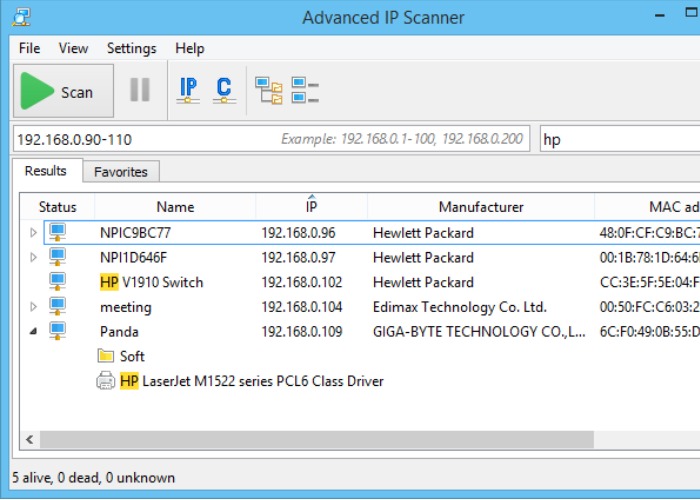Select the NPI1D646F name cell
700x500 pixels.
pos(133,258)
